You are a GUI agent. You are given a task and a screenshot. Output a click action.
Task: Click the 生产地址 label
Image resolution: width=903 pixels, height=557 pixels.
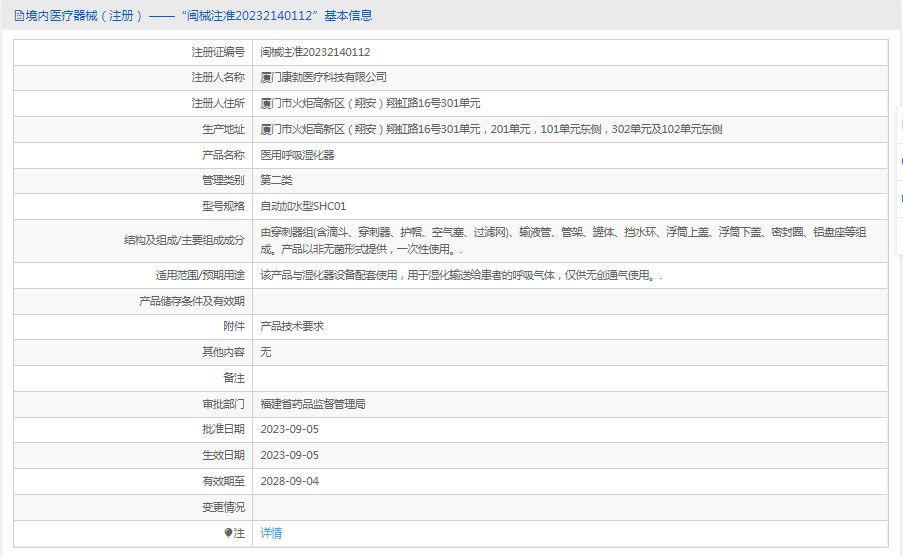point(223,130)
